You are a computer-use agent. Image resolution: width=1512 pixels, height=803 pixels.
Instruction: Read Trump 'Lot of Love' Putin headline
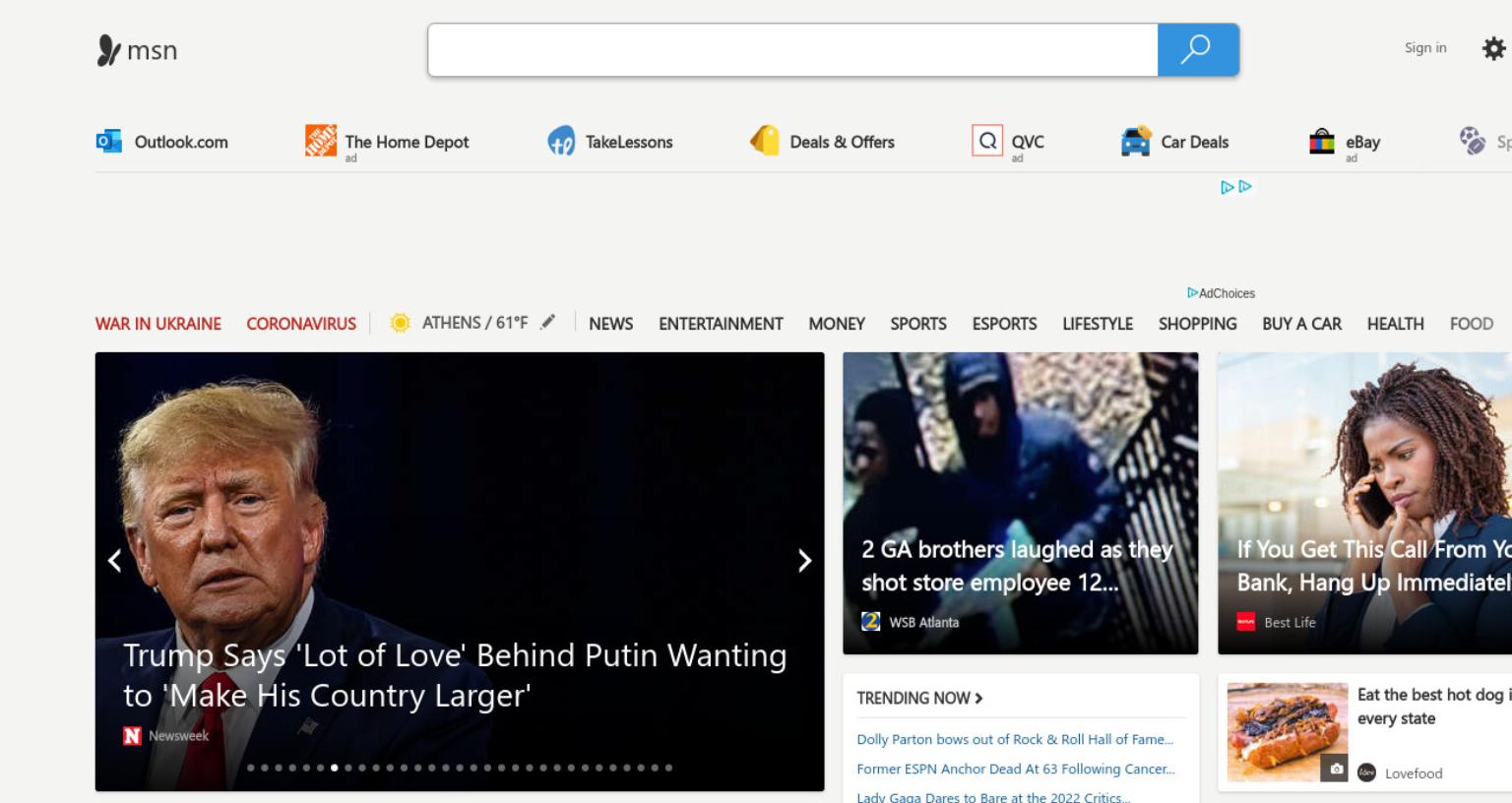455,675
